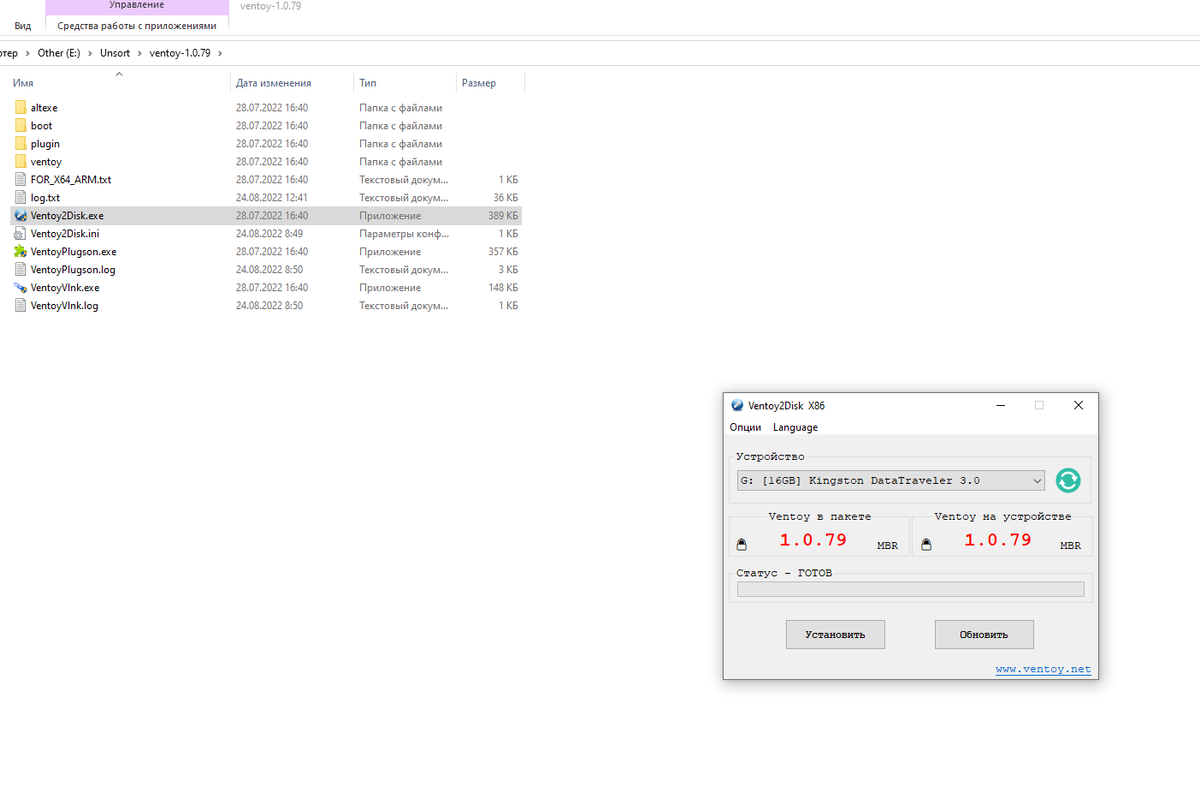Click the Ventoy2Disk title bar app icon
Screen dimensions: 1200x793
pyautogui.click(x=737, y=406)
